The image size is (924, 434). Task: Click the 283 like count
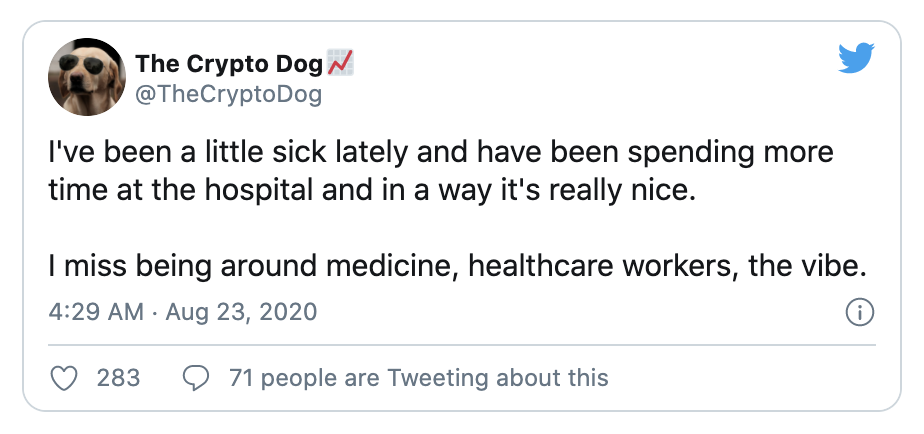118,377
